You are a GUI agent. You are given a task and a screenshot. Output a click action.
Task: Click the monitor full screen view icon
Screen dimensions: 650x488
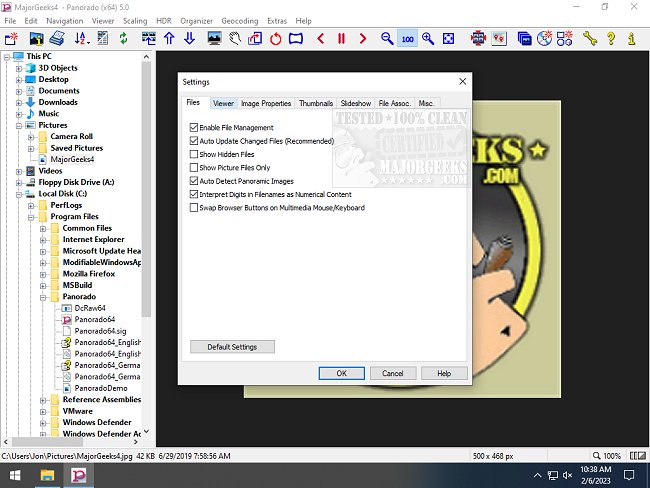(x=214, y=39)
